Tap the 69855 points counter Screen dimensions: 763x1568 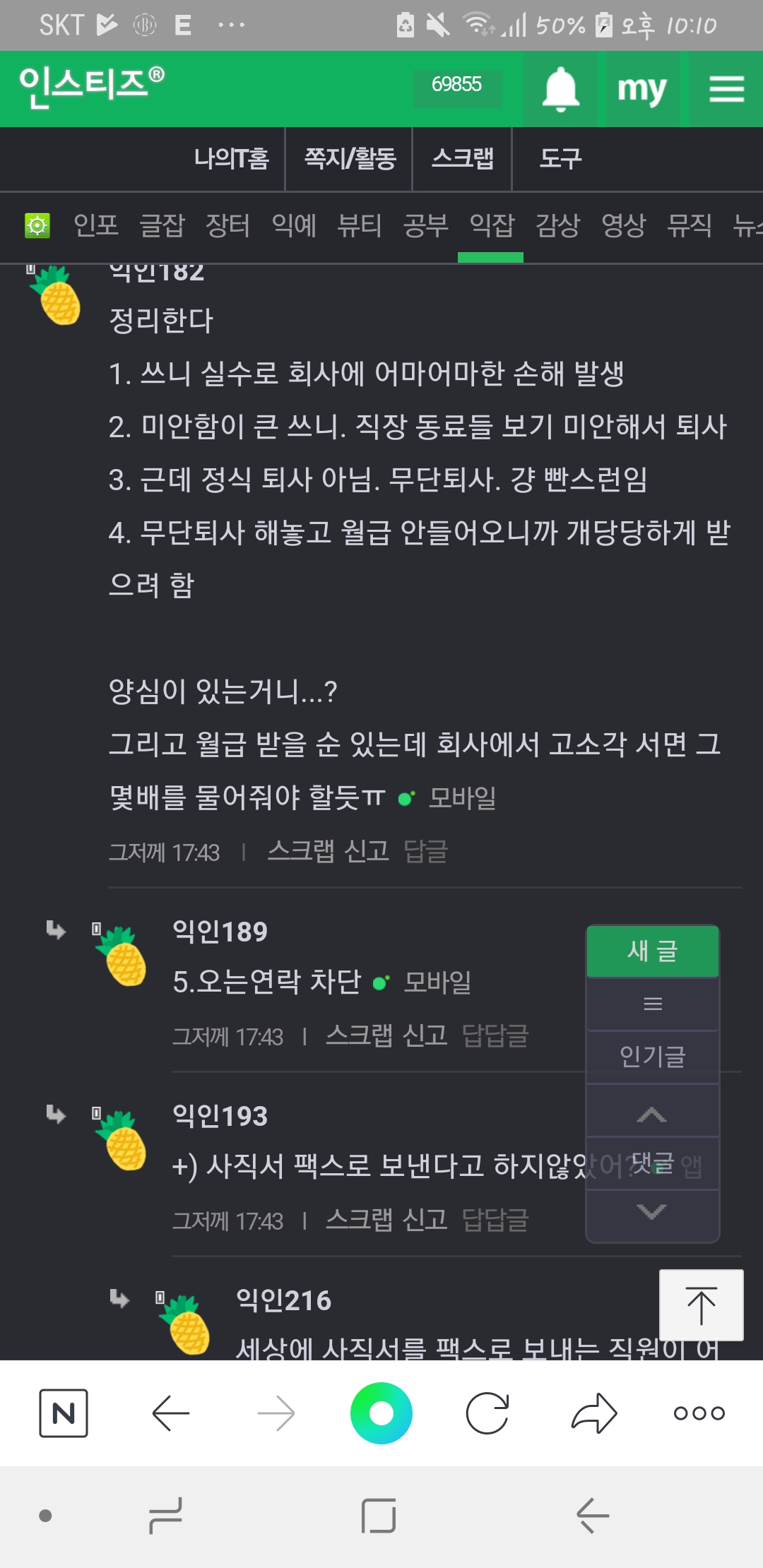click(x=457, y=85)
